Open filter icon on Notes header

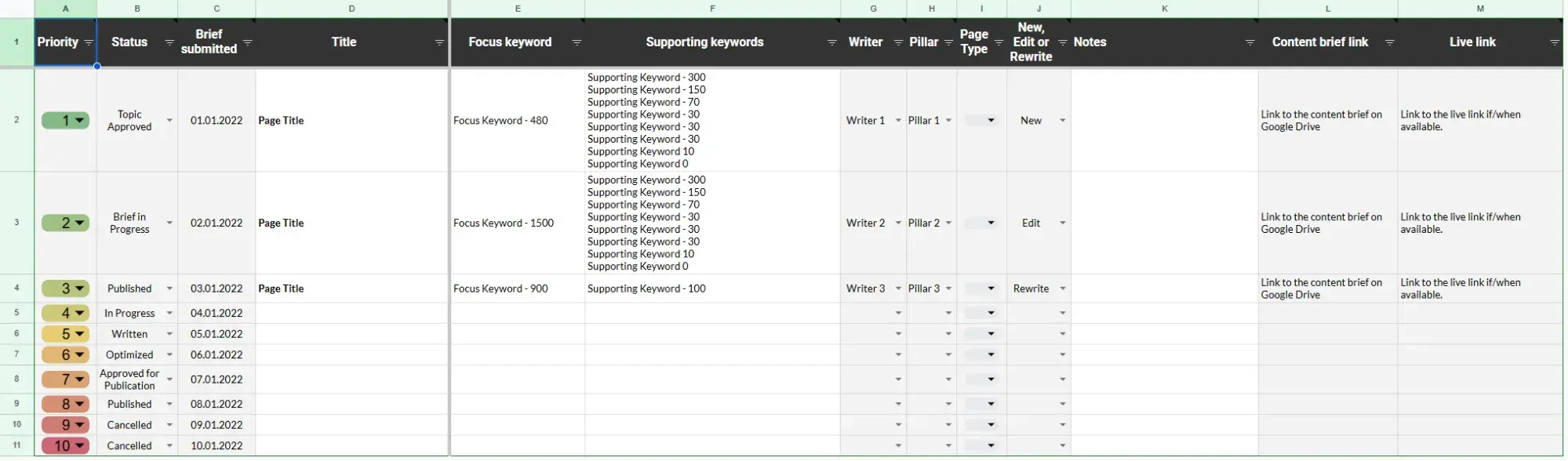(x=1250, y=43)
